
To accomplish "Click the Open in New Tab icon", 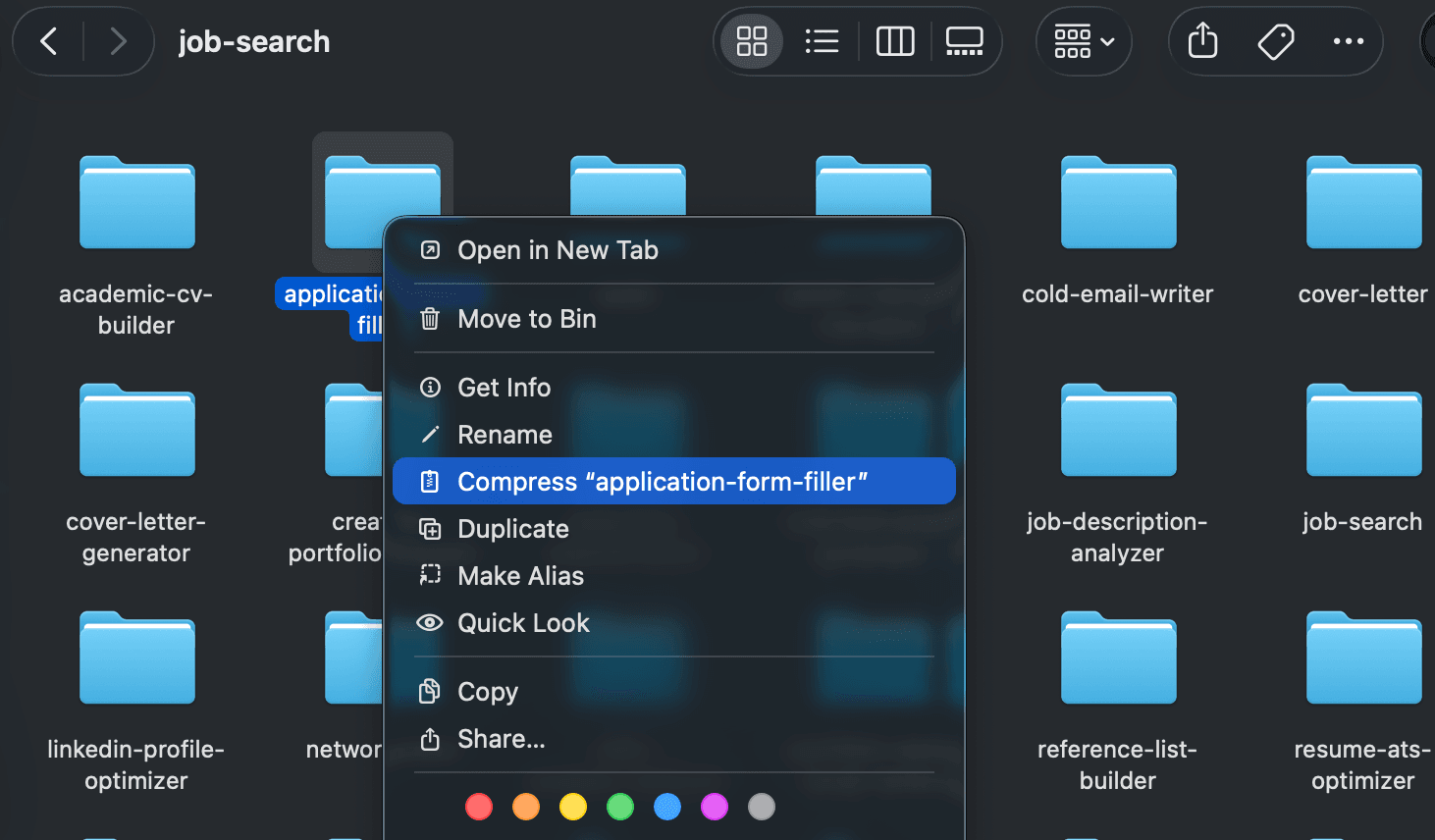I will (430, 250).
